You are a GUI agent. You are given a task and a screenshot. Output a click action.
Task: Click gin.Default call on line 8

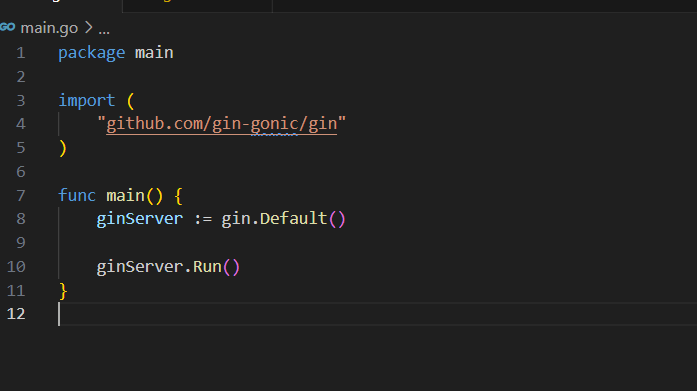click(x=274, y=219)
